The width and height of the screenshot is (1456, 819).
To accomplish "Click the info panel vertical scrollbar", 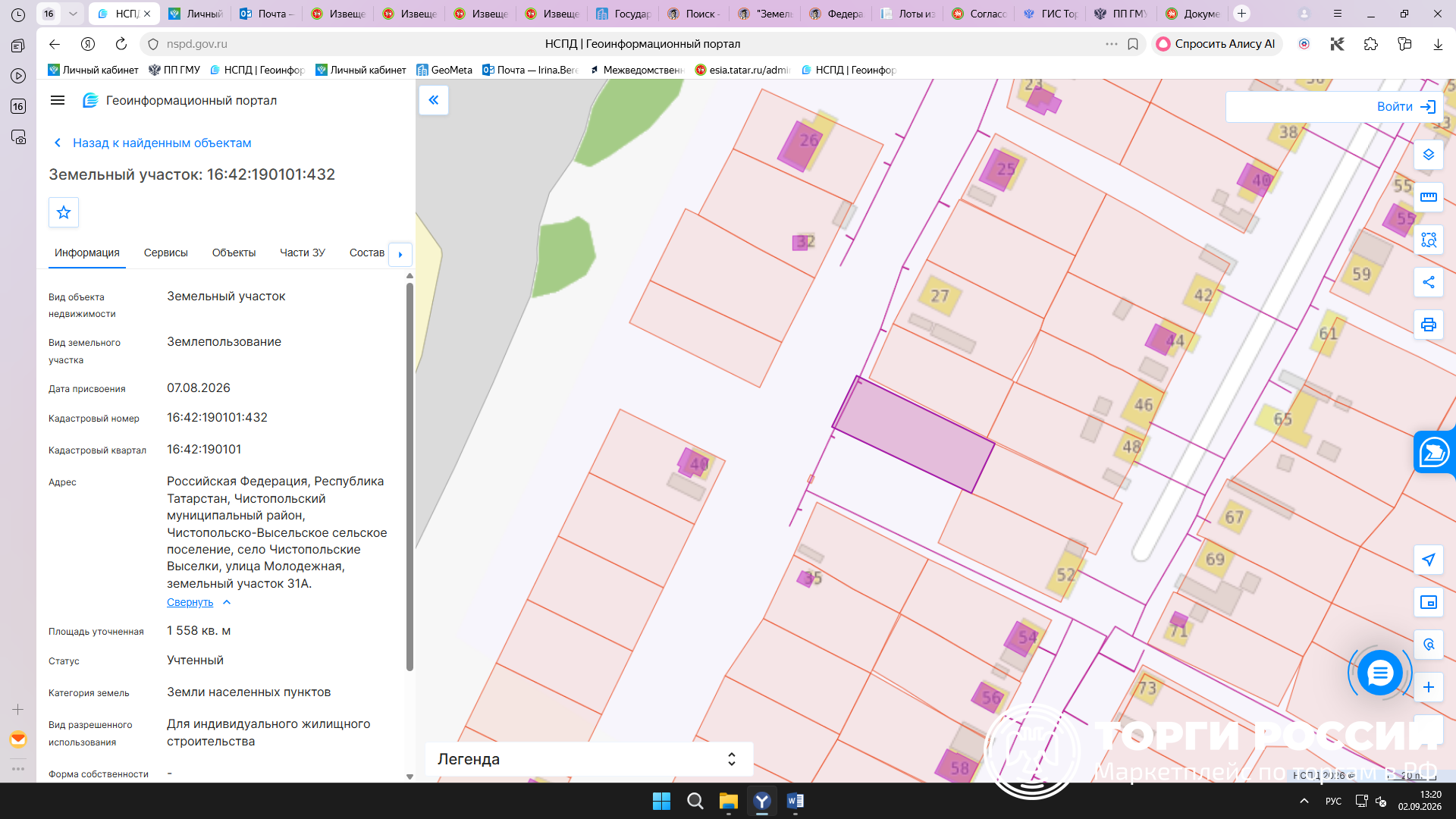I will pos(409,478).
